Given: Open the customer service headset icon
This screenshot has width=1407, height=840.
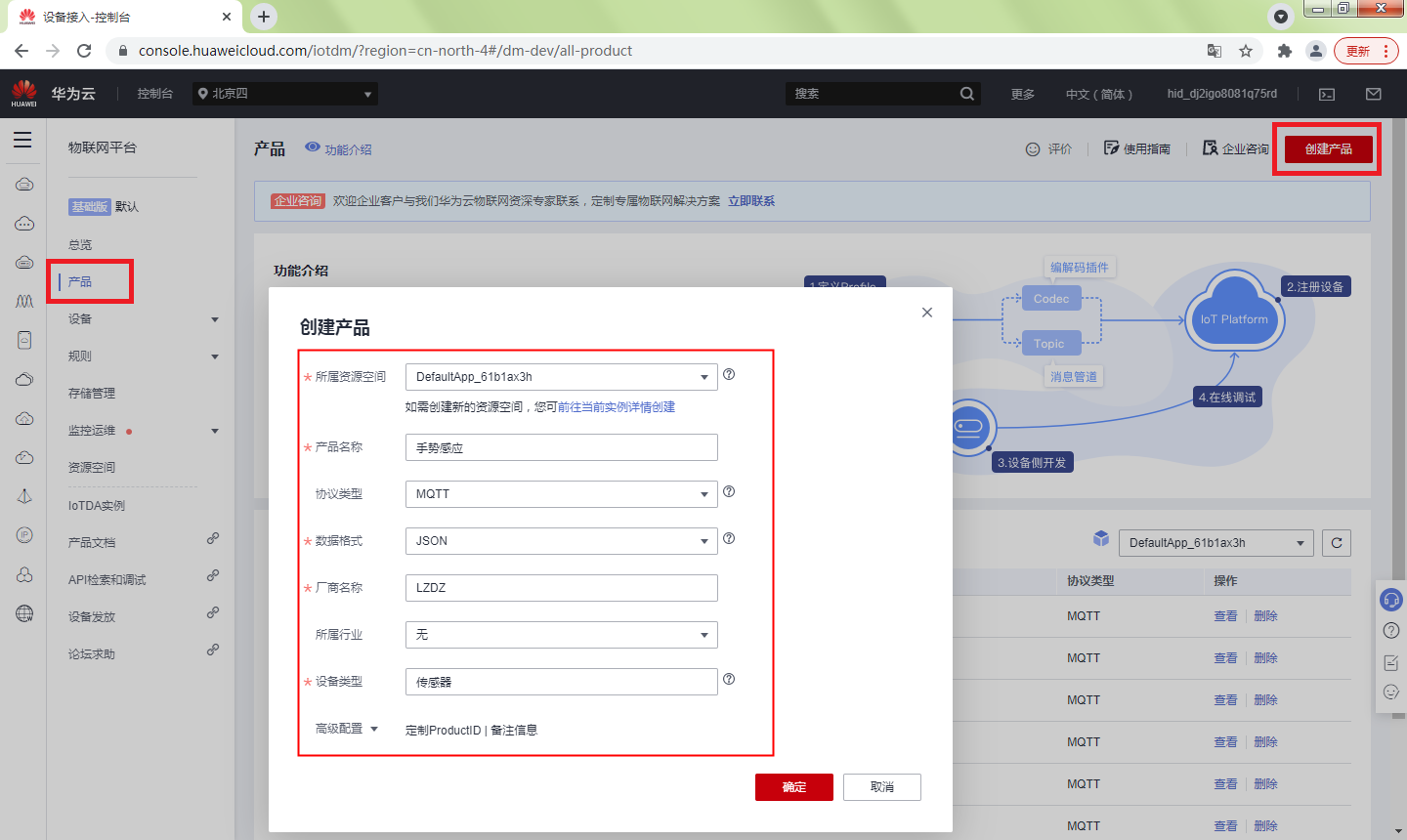Looking at the screenshot, I should [1391, 599].
